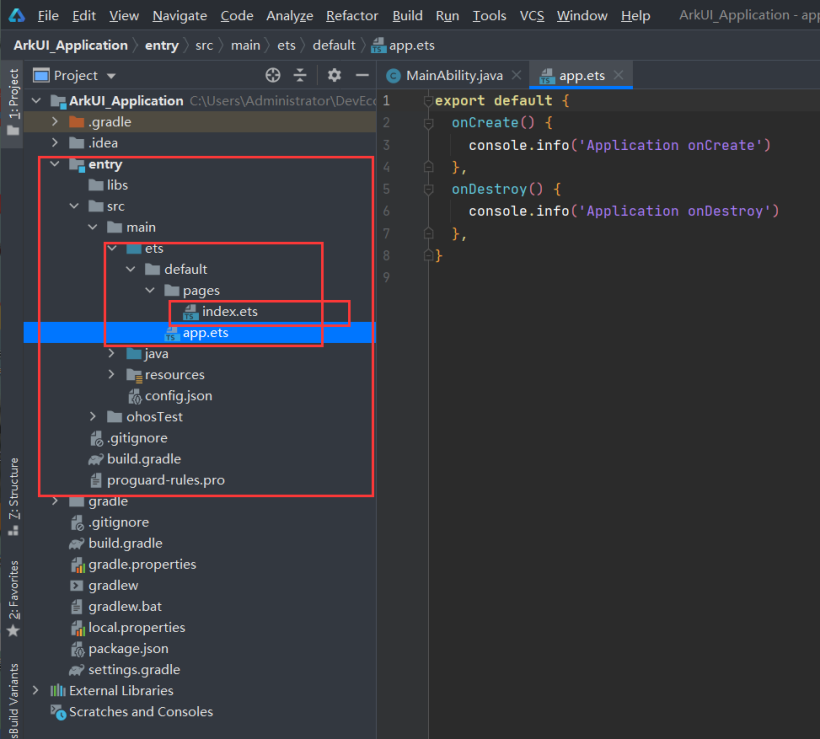Open the Project view dropdown
Viewport: 820px width, 739px height.
click(111, 76)
